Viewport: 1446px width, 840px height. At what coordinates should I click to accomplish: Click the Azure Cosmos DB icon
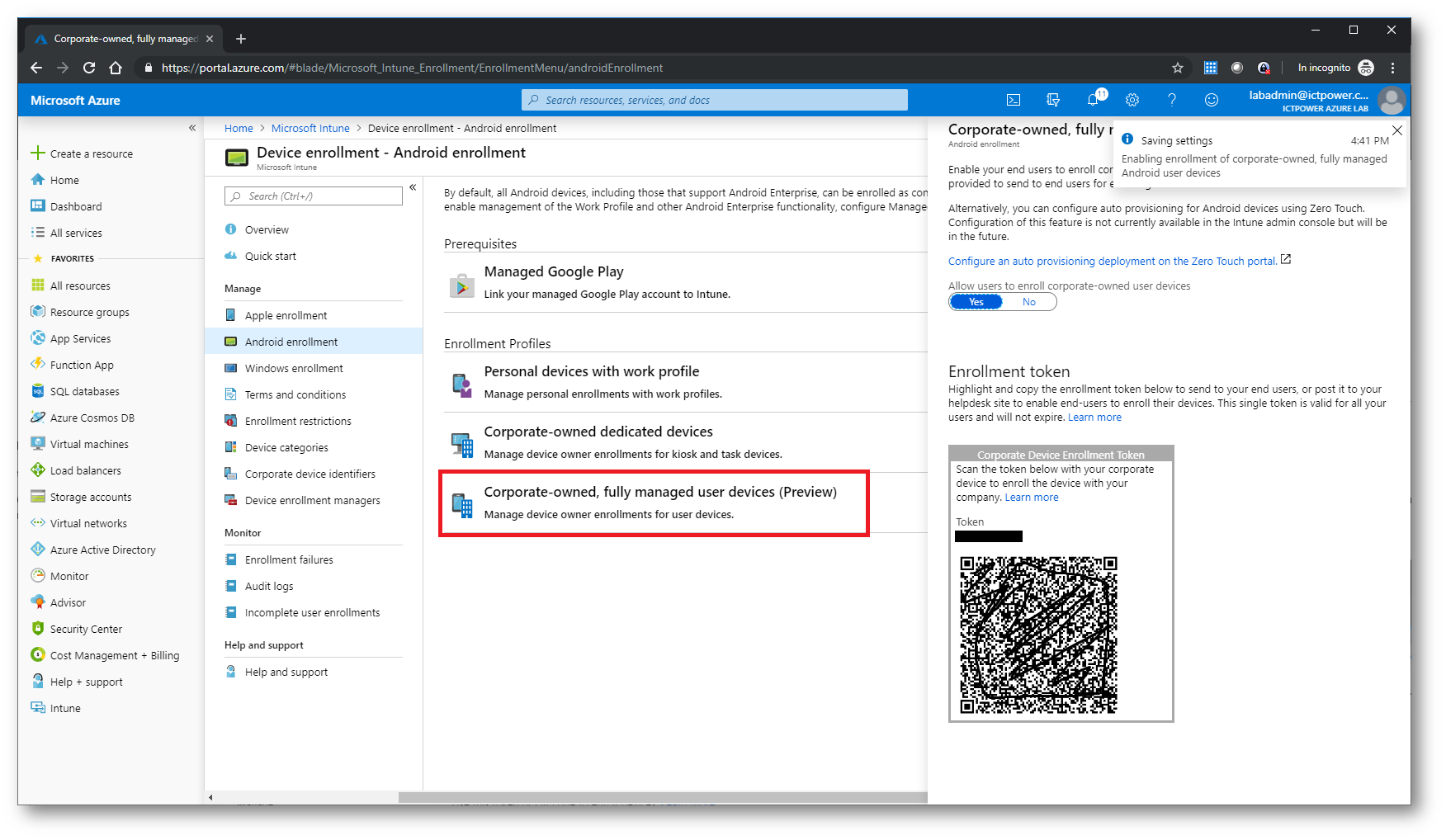click(38, 418)
